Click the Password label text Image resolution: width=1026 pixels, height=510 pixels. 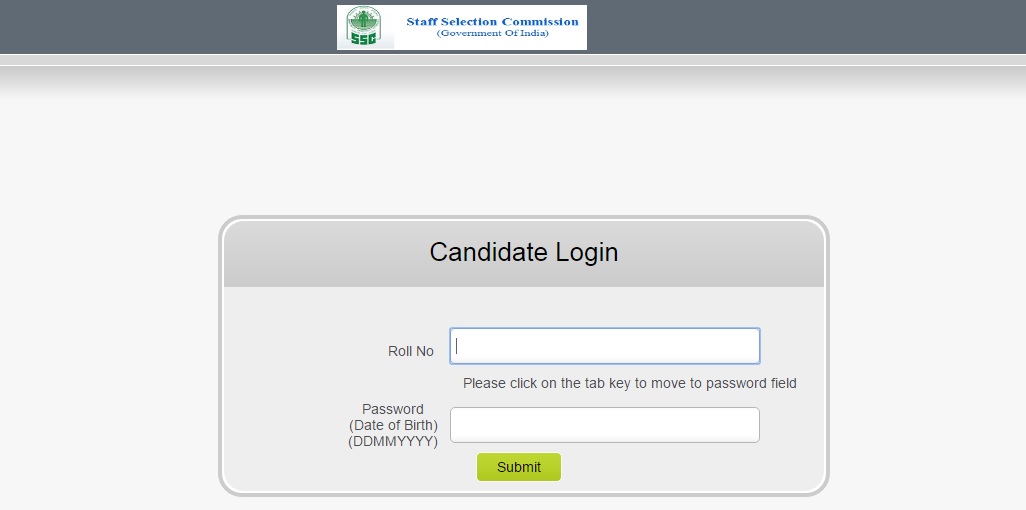393,409
